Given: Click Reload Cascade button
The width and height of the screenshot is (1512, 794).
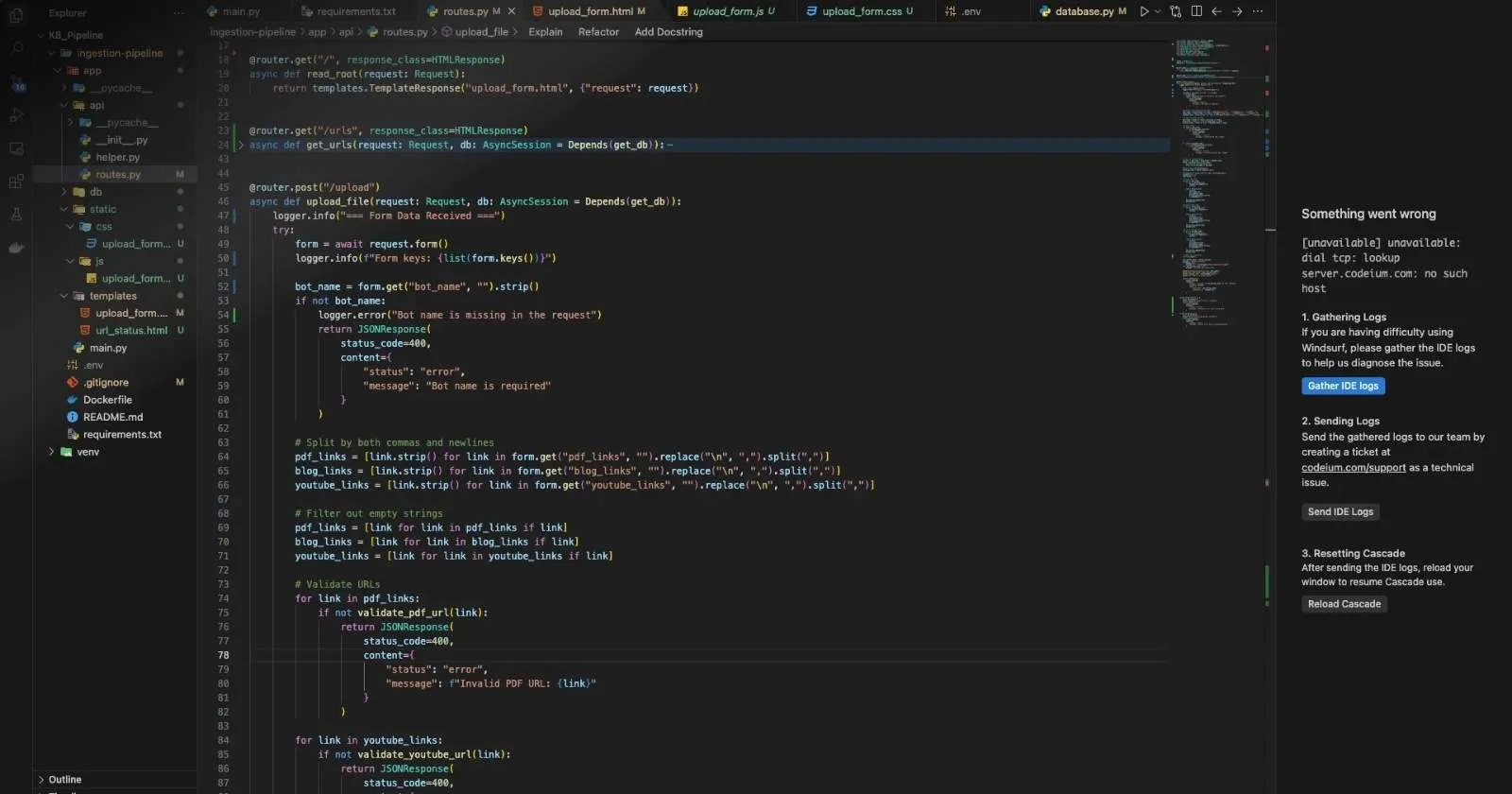Looking at the screenshot, I should tap(1344, 604).
